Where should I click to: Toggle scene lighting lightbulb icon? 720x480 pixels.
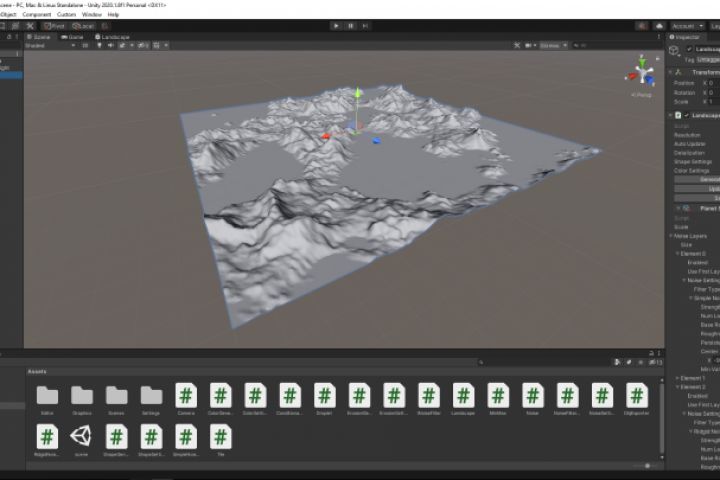click(99, 45)
